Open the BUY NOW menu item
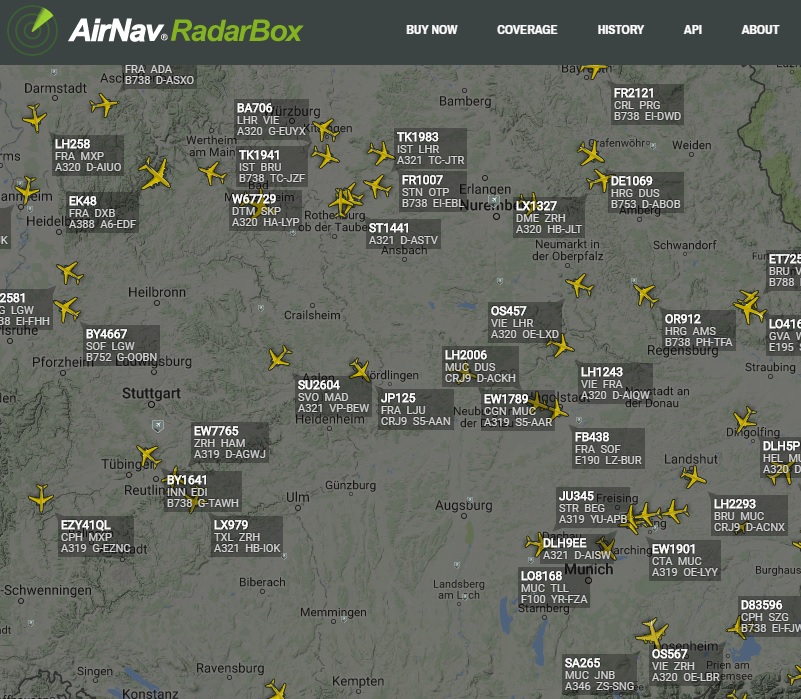The image size is (801, 699). [431, 30]
